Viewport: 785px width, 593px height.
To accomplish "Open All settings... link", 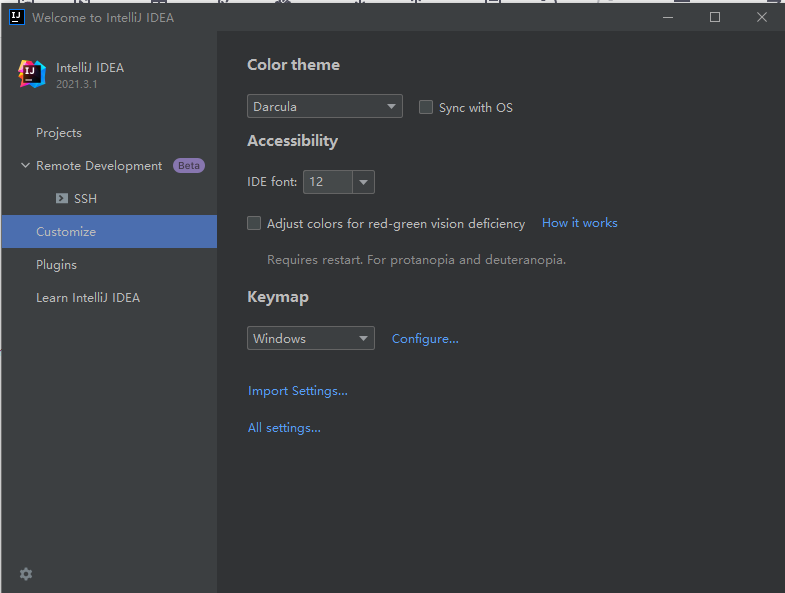I will coord(284,428).
